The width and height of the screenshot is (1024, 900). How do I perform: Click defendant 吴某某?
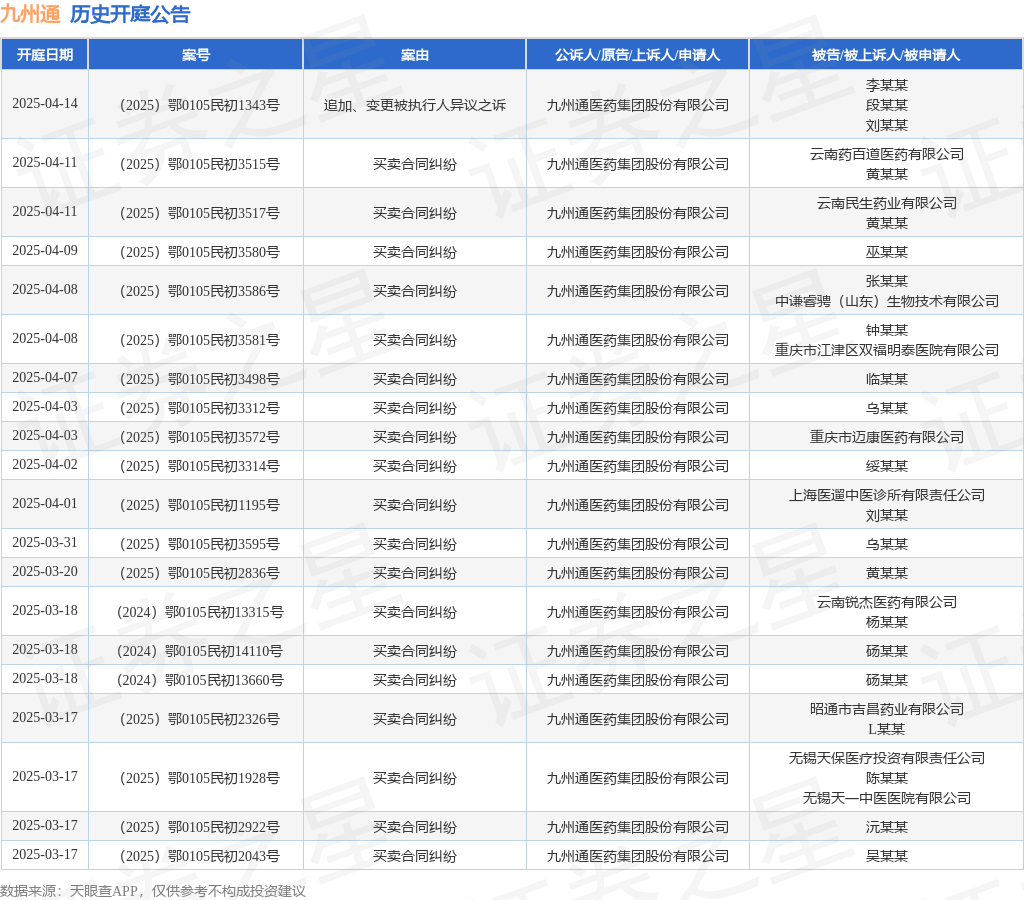887,856
